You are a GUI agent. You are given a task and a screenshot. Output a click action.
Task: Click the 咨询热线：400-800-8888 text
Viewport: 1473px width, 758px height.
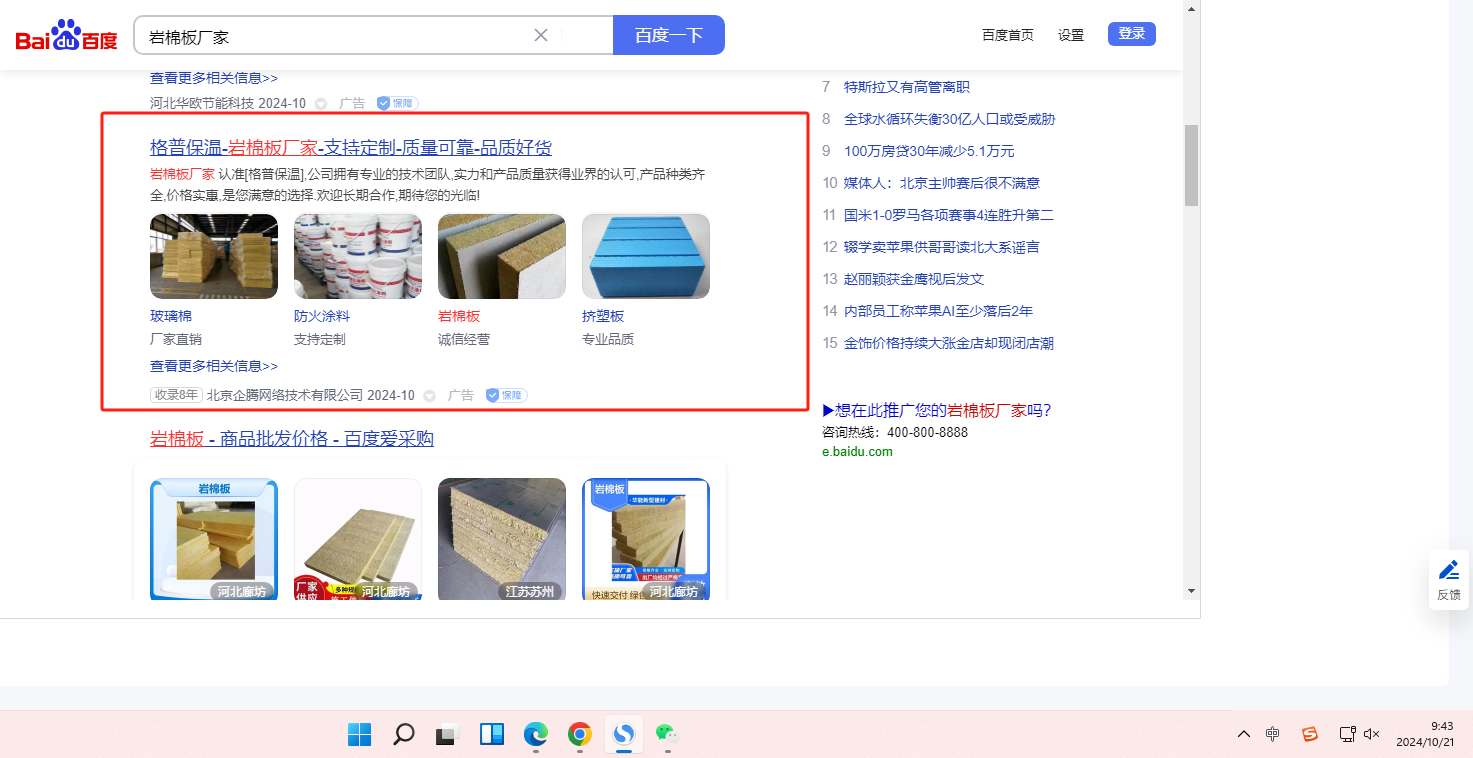[895, 432]
